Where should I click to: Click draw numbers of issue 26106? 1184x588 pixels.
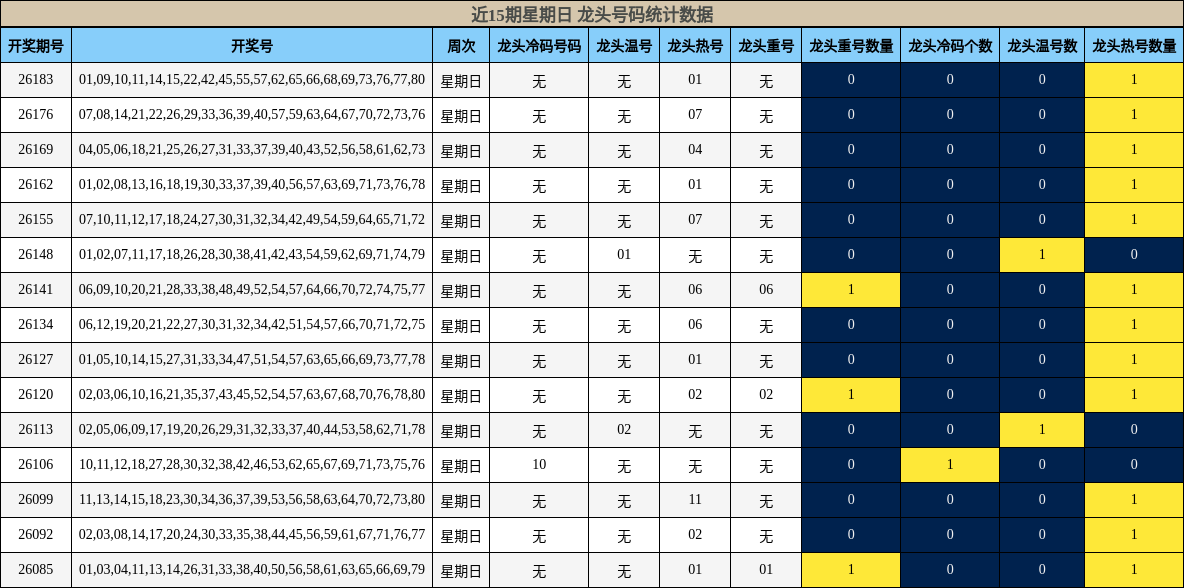[x=252, y=465]
